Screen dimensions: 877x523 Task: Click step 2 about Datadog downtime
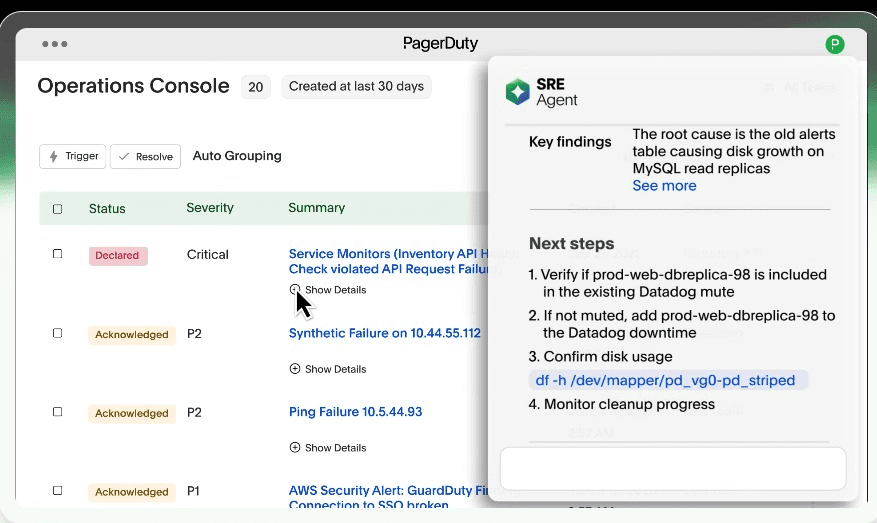[x=682, y=324]
